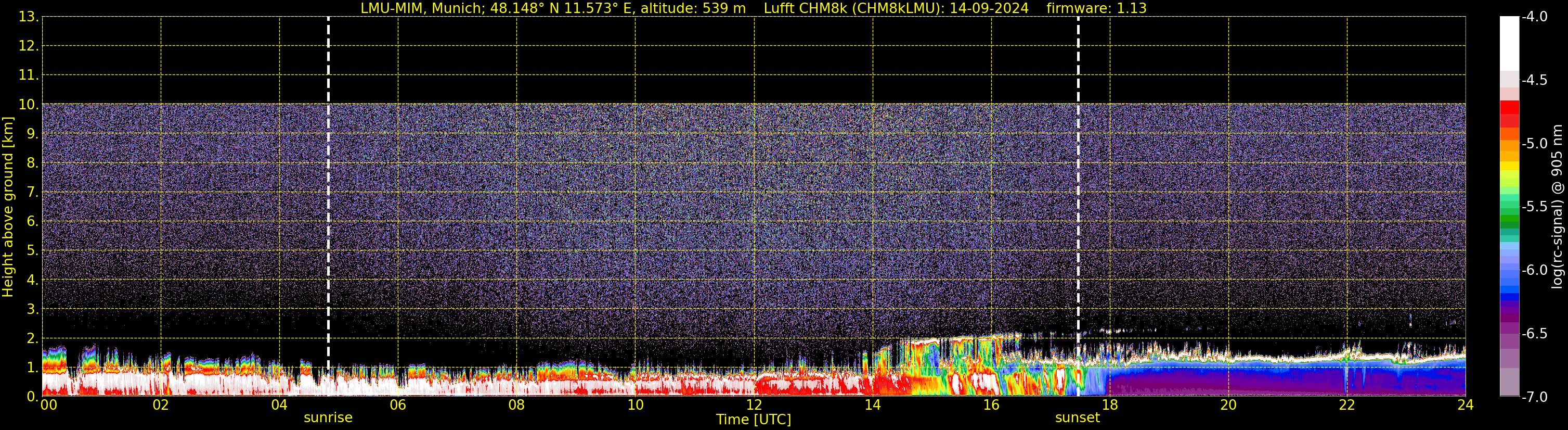Screen dimensions: 1568x430
Task: Click the '11.' height axis tick label
Action: click(29, 75)
